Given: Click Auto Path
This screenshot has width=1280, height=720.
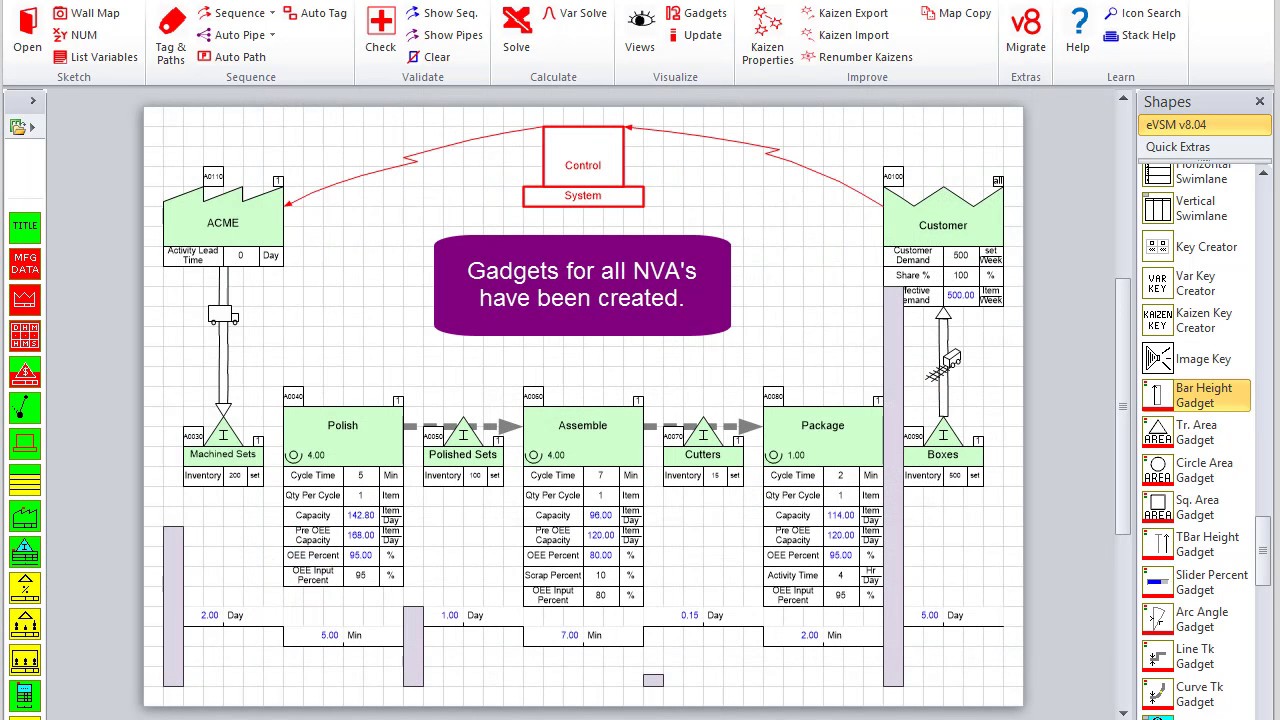Looking at the screenshot, I should coord(231,57).
